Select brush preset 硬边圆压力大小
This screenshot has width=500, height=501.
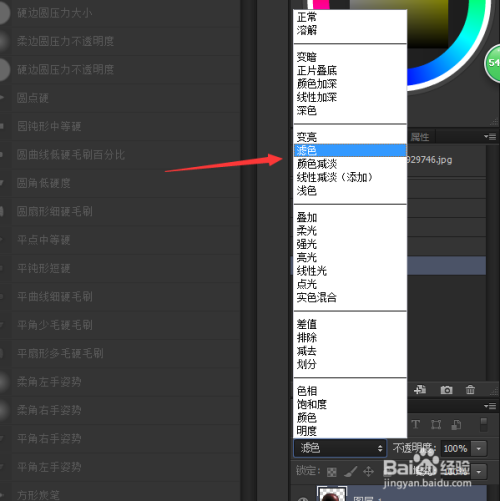pos(120,13)
